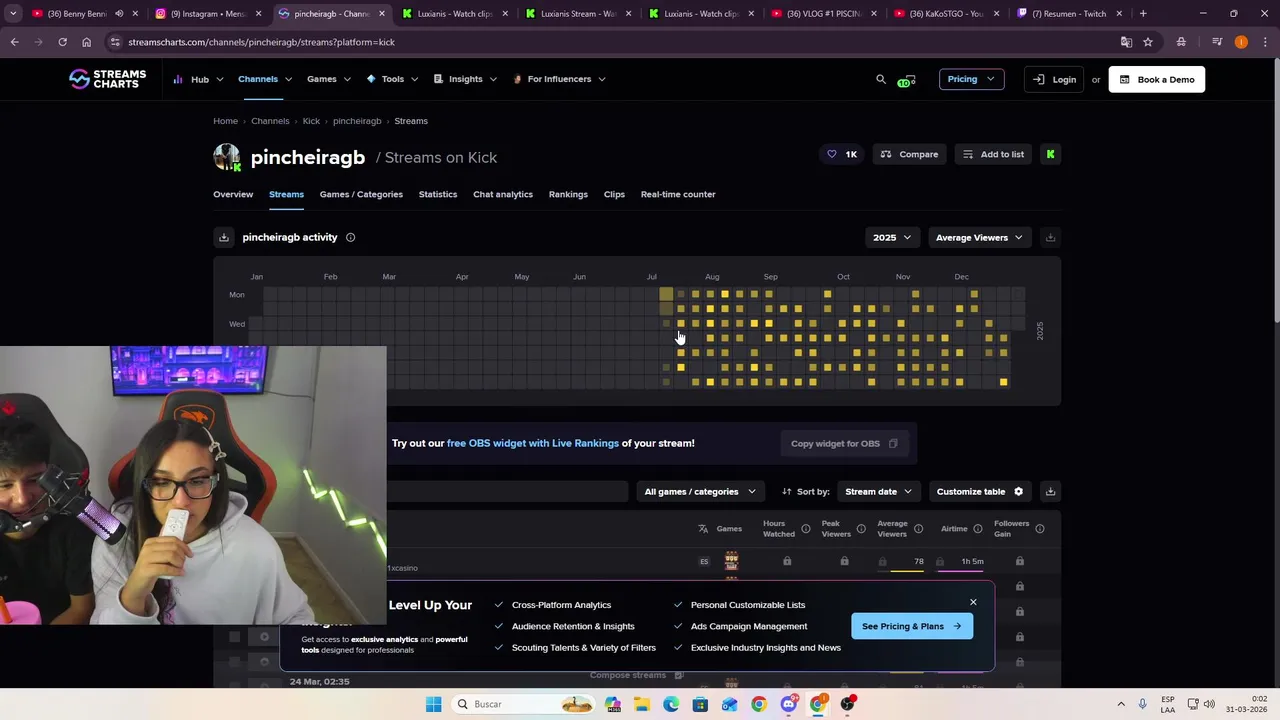Open the site search magnifier icon

click(x=881, y=79)
